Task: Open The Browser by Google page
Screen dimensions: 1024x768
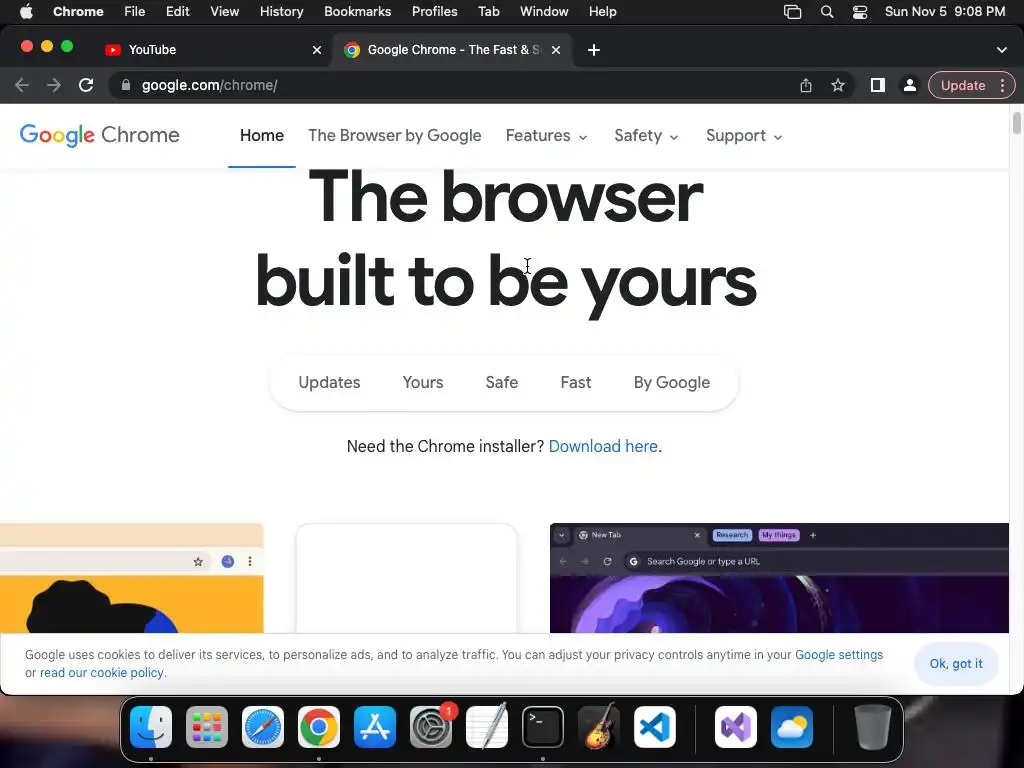Action: tap(394, 135)
